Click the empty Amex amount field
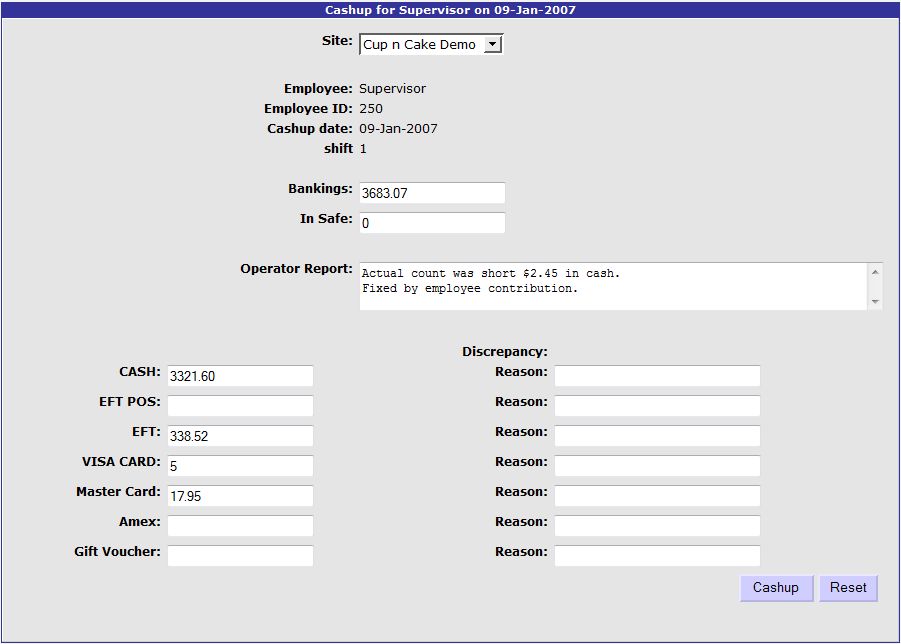Image resolution: width=901 pixels, height=644 pixels. click(x=240, y=526)
